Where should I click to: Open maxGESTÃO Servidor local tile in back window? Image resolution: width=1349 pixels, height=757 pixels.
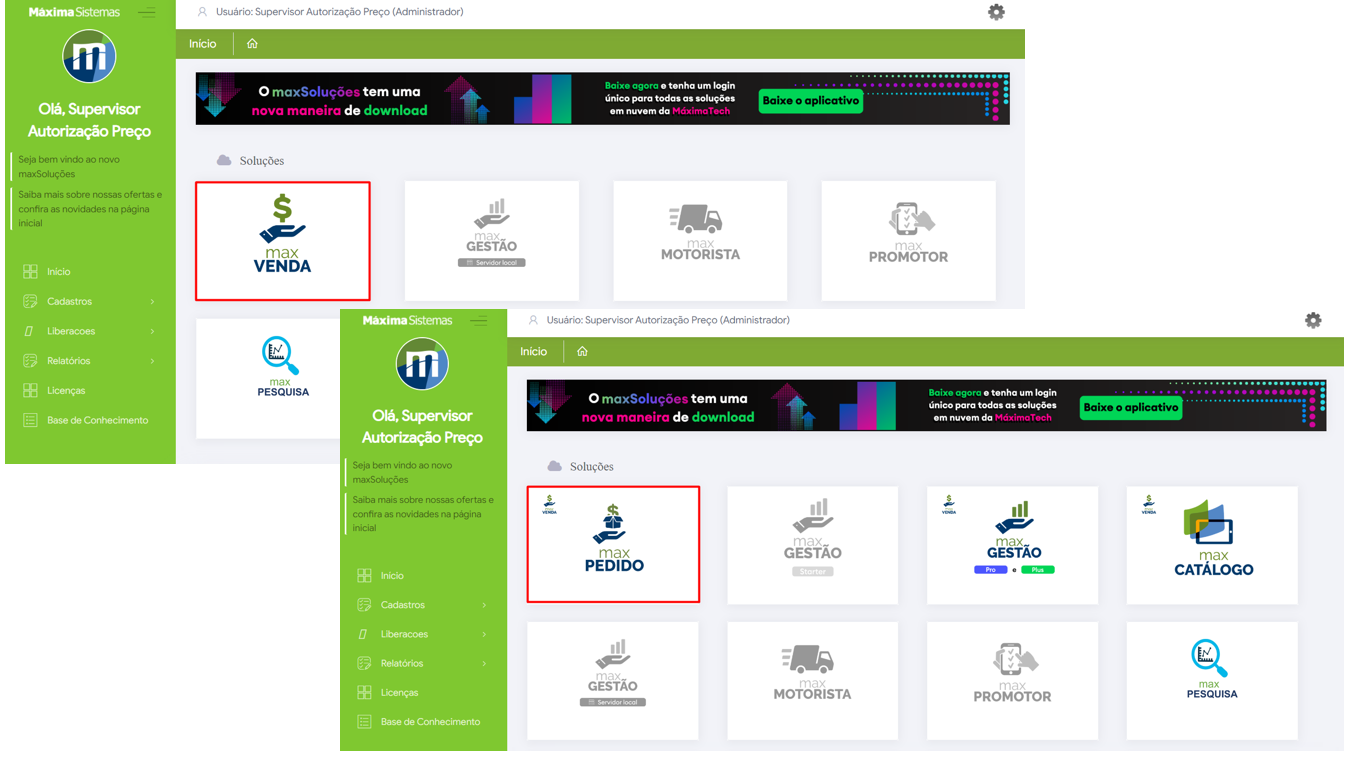[x=491, y=241]
